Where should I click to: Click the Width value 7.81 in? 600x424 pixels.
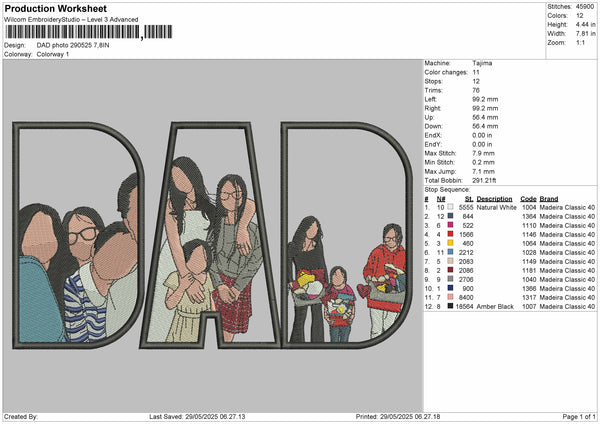click(585, 34)
